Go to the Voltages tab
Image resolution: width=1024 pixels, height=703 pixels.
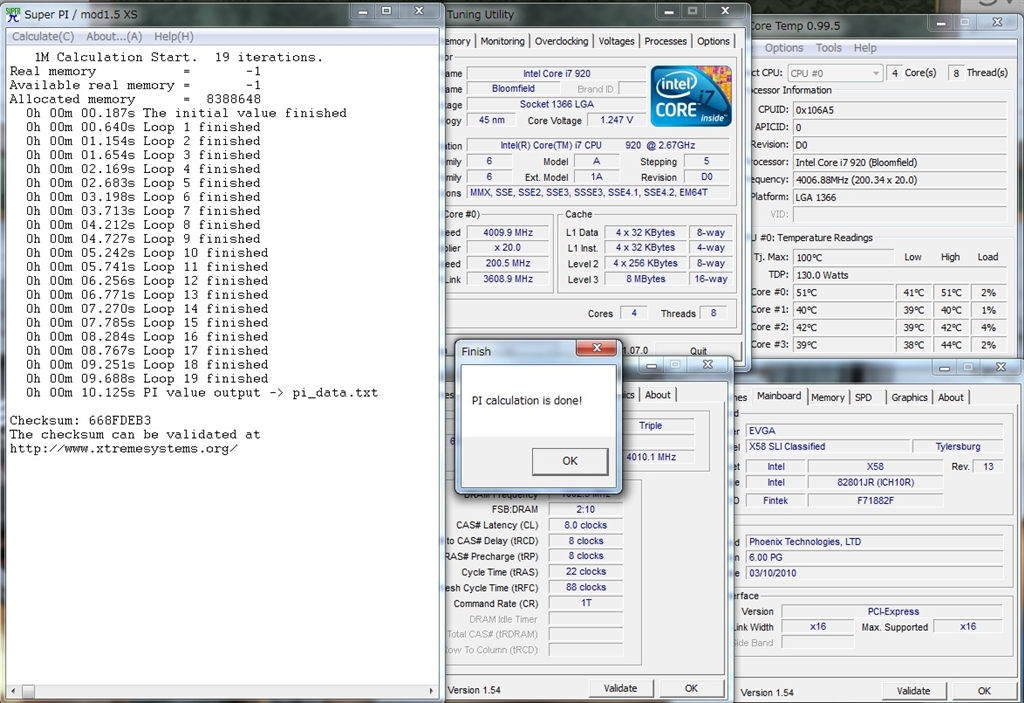(616, 41)
